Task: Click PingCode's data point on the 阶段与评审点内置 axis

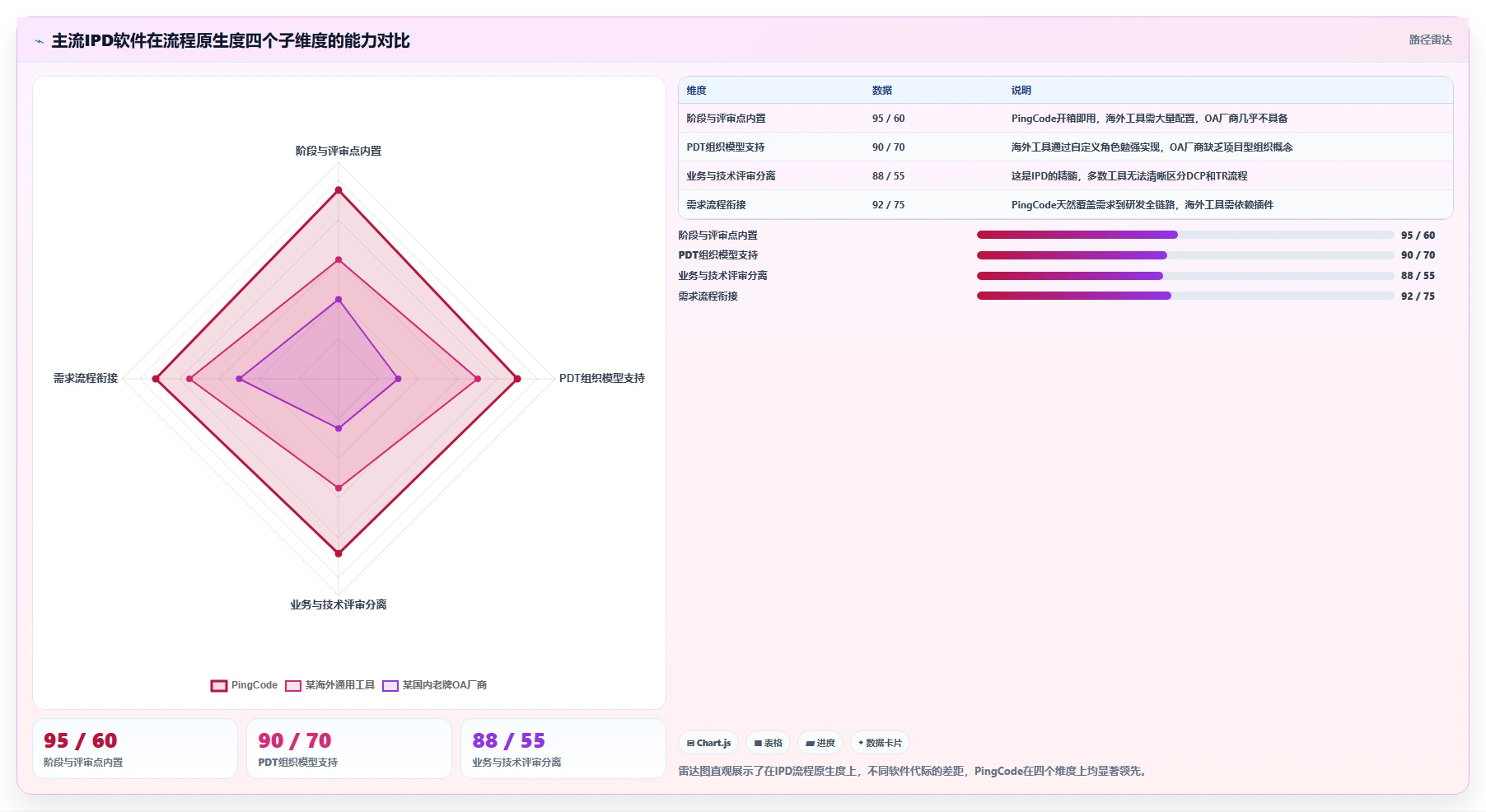Action: coord(339,190)
